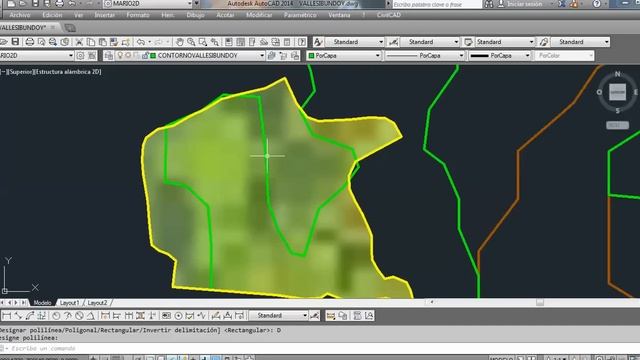640x360 pixels.
Task: Open the Modificar menu
Action: coord(259,15)
